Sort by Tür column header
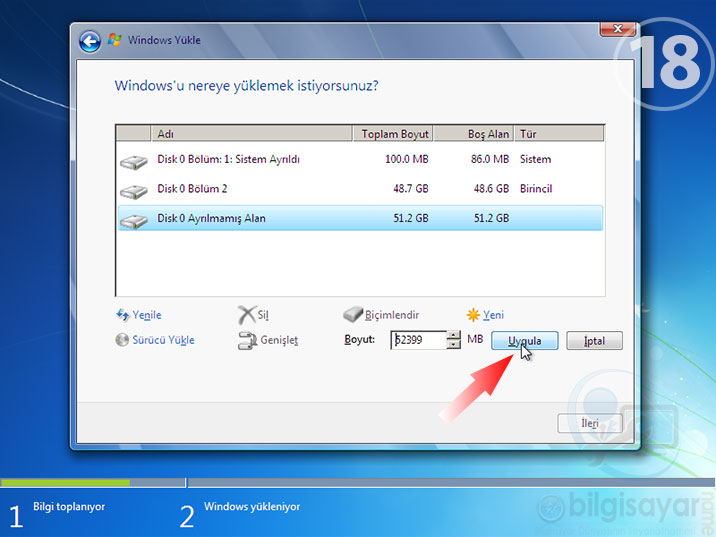Screen dimensions: 716x537 point(559,134)
